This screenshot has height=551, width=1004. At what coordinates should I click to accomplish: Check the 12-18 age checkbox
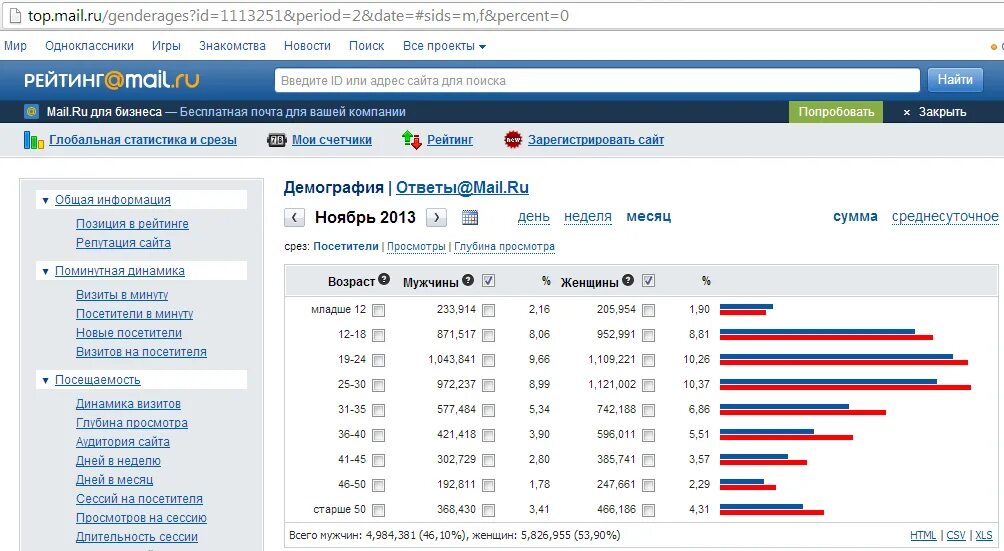[378, 335]
